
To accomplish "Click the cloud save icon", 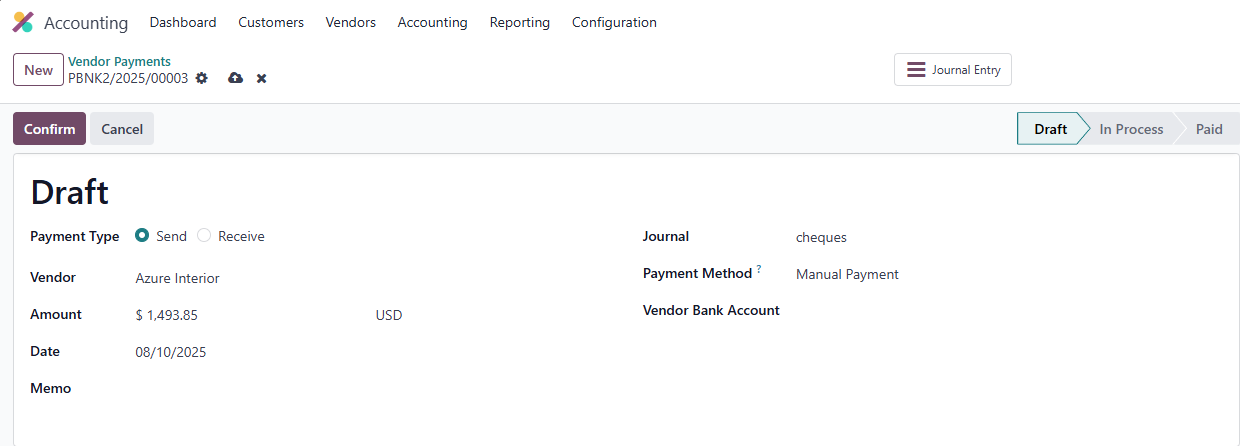I will [236, 78].
